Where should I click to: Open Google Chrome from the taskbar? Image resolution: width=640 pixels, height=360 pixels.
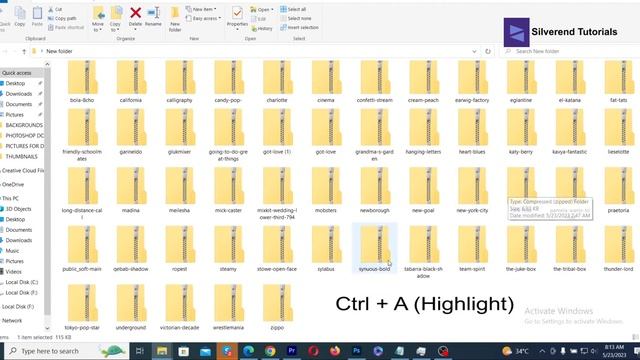[270, 351]
